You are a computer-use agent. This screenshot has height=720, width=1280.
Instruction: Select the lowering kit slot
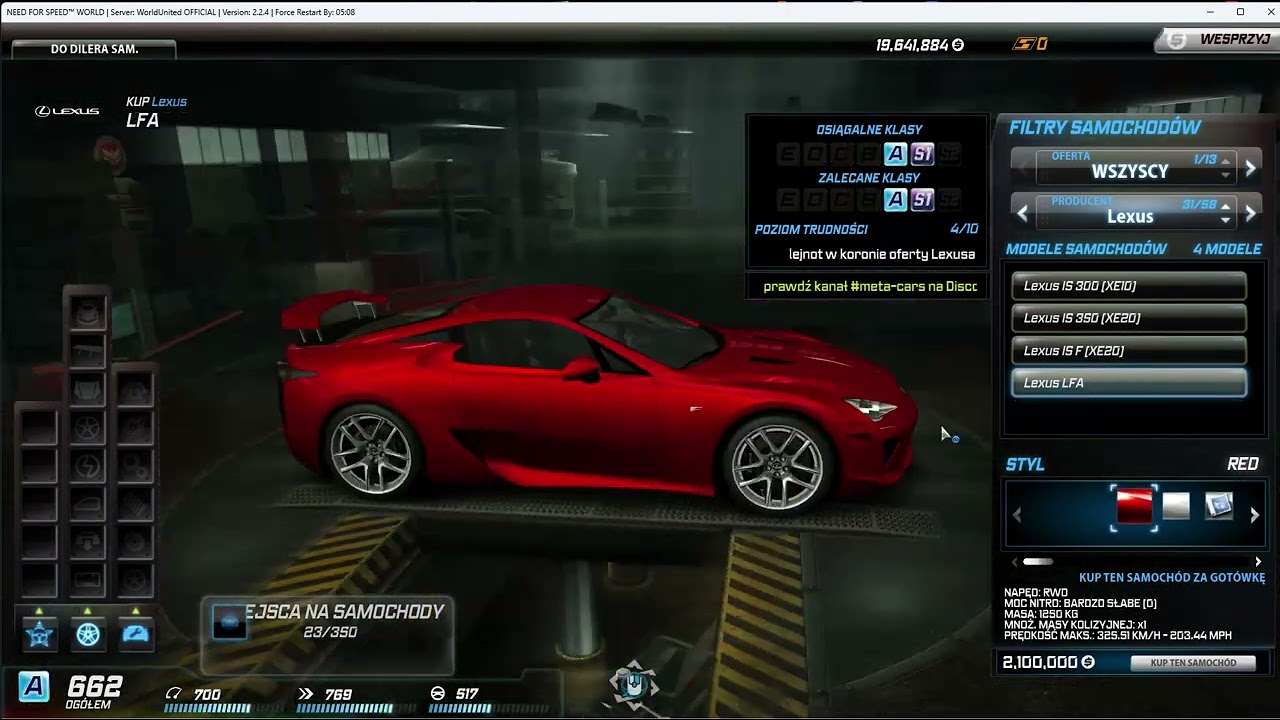(88, 541)
